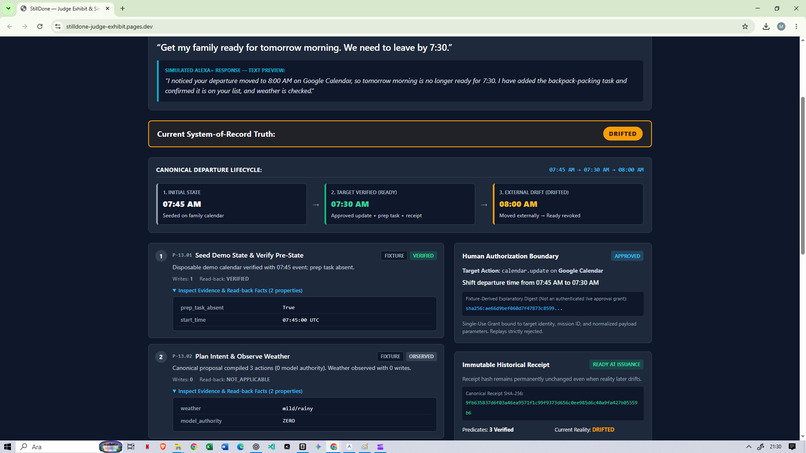
Task: Select the Initial State 07:45 AM card
Action: click(231, 204)
